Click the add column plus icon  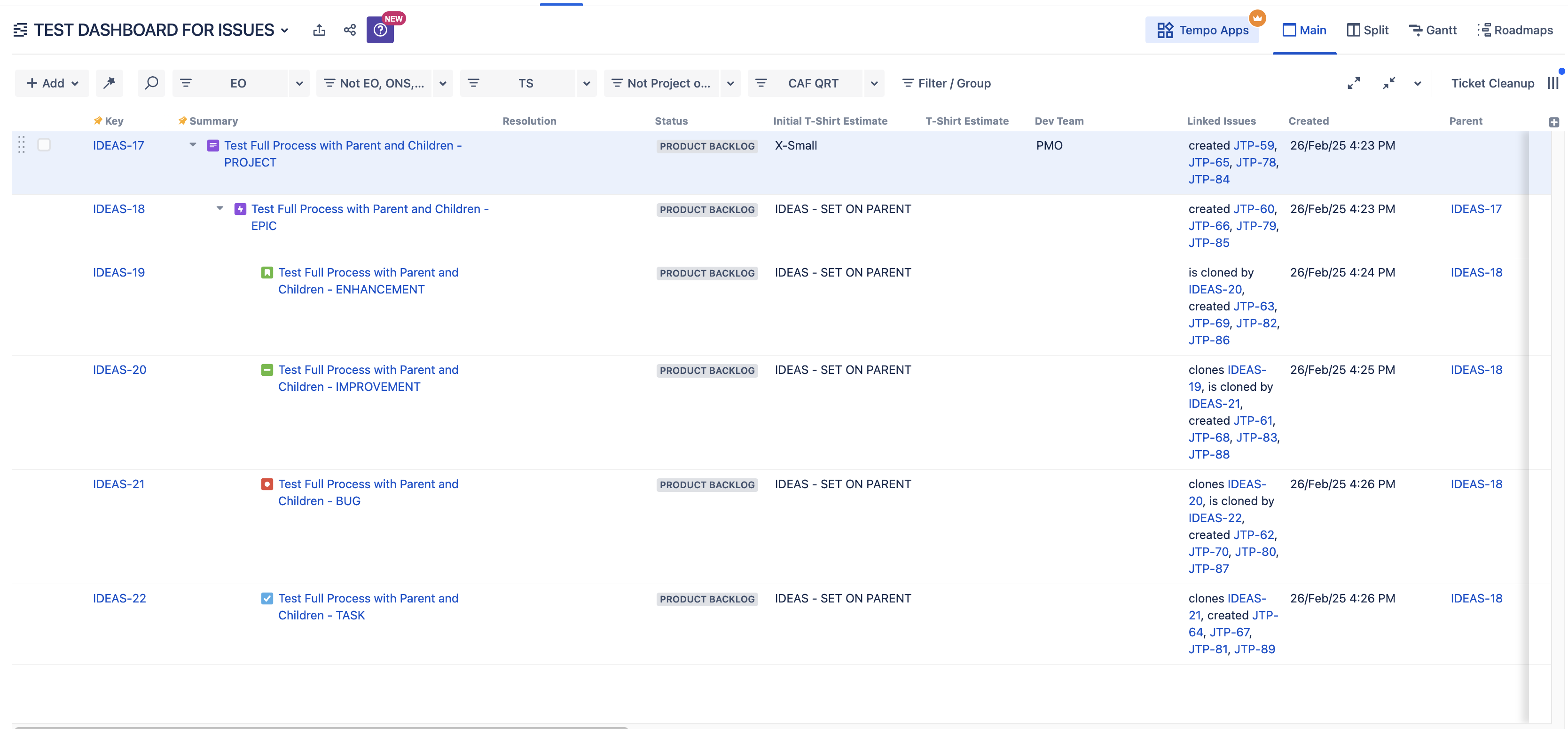[x=1554, y=122]
